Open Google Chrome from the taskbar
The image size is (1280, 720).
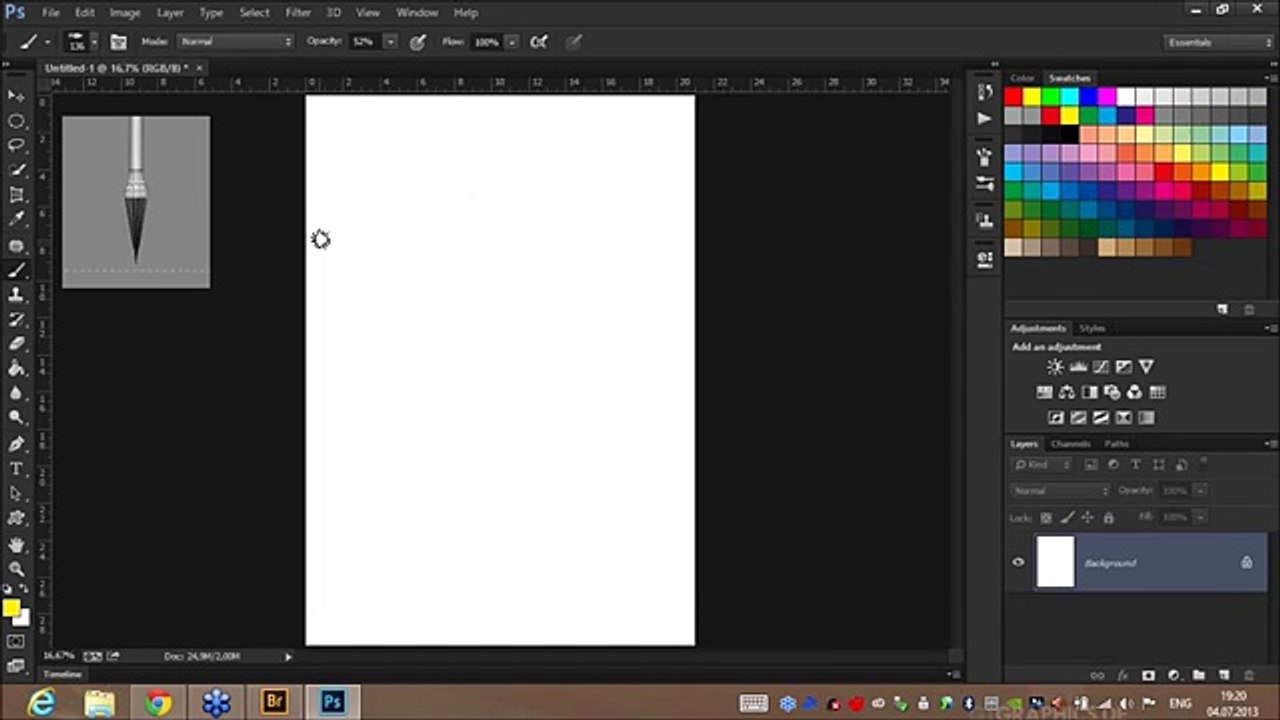coord(158,703)
